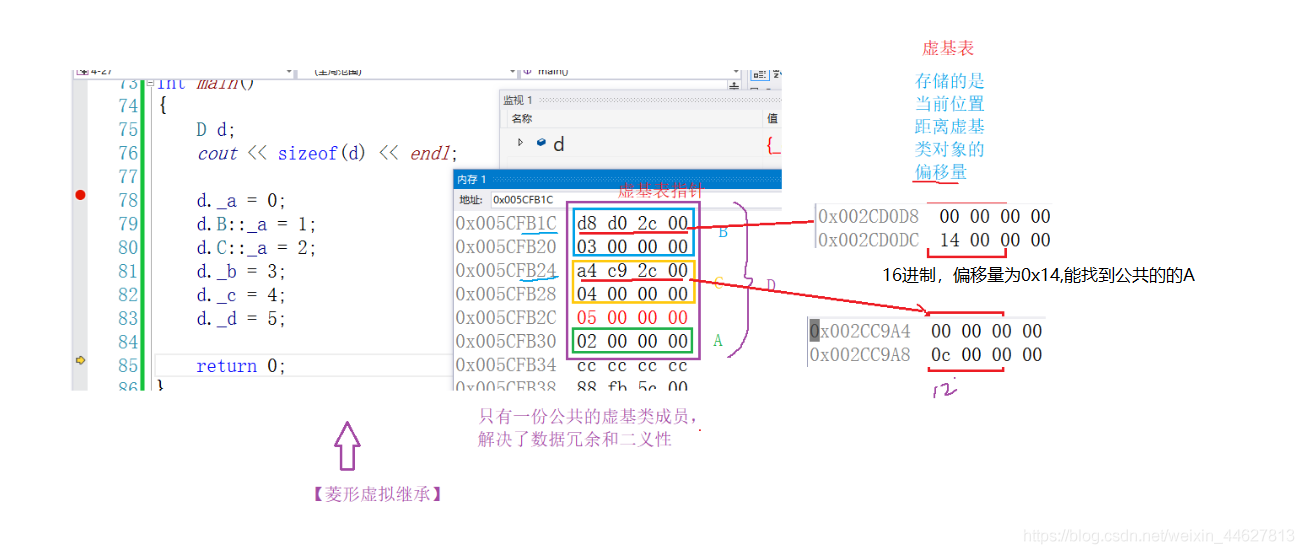Click the 名称 column header in Watch
Image resolution: width=1304 pixels, height=554 pixels.
tap(522, 119)
